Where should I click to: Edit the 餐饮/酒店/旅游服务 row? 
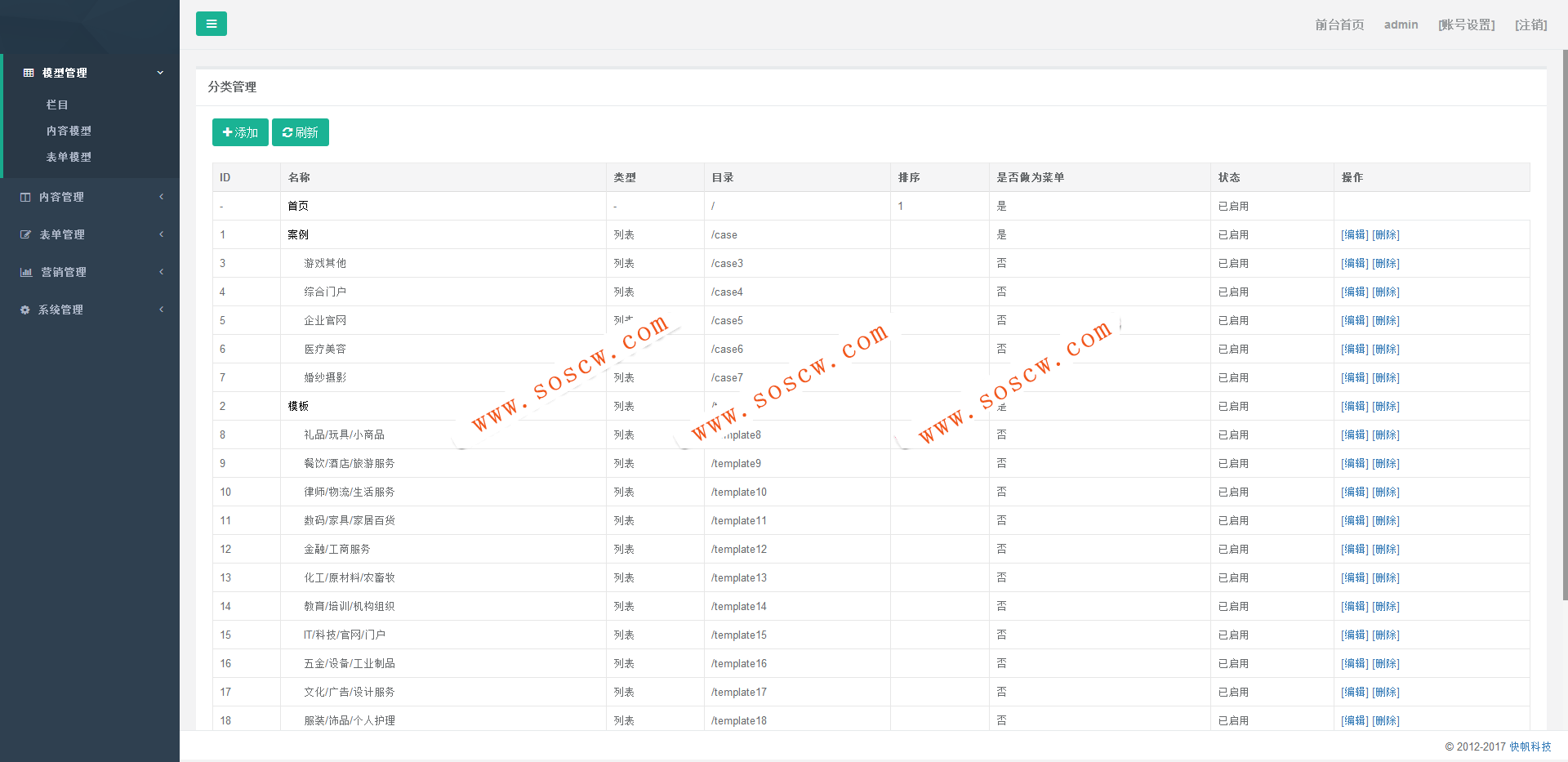(x=1355, y=463)
